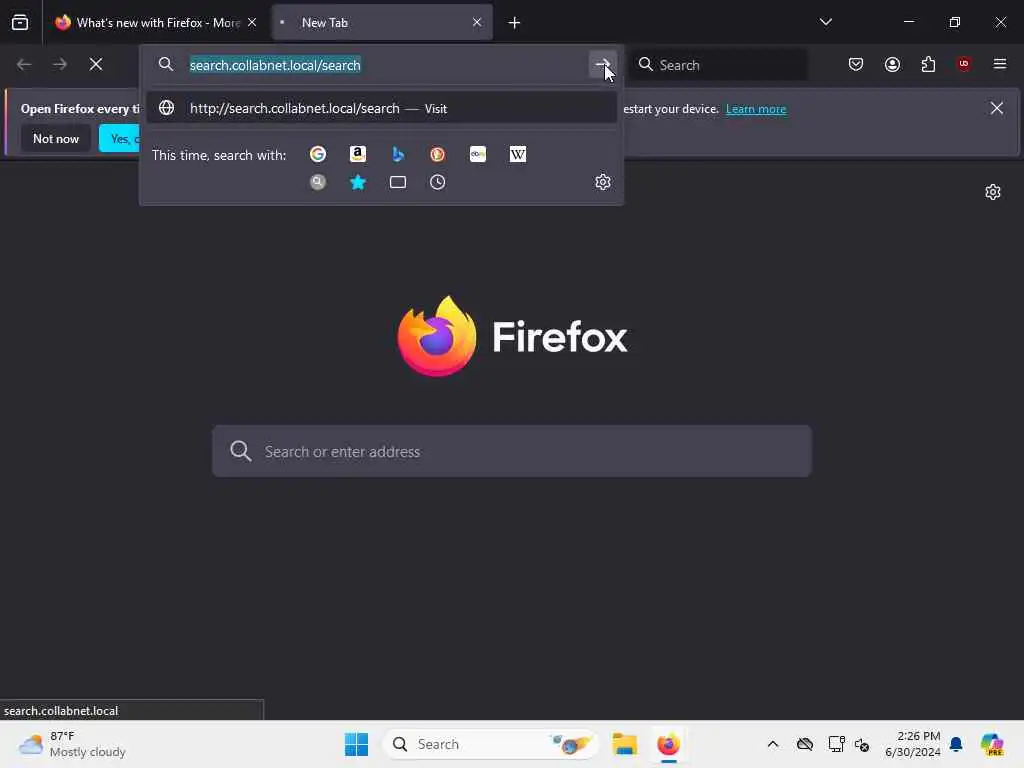Image resolution: width=1024 pixels, height=768 pixels.
Task: Open the Extensions puzzle icon
Action: (x=929, y=65)
